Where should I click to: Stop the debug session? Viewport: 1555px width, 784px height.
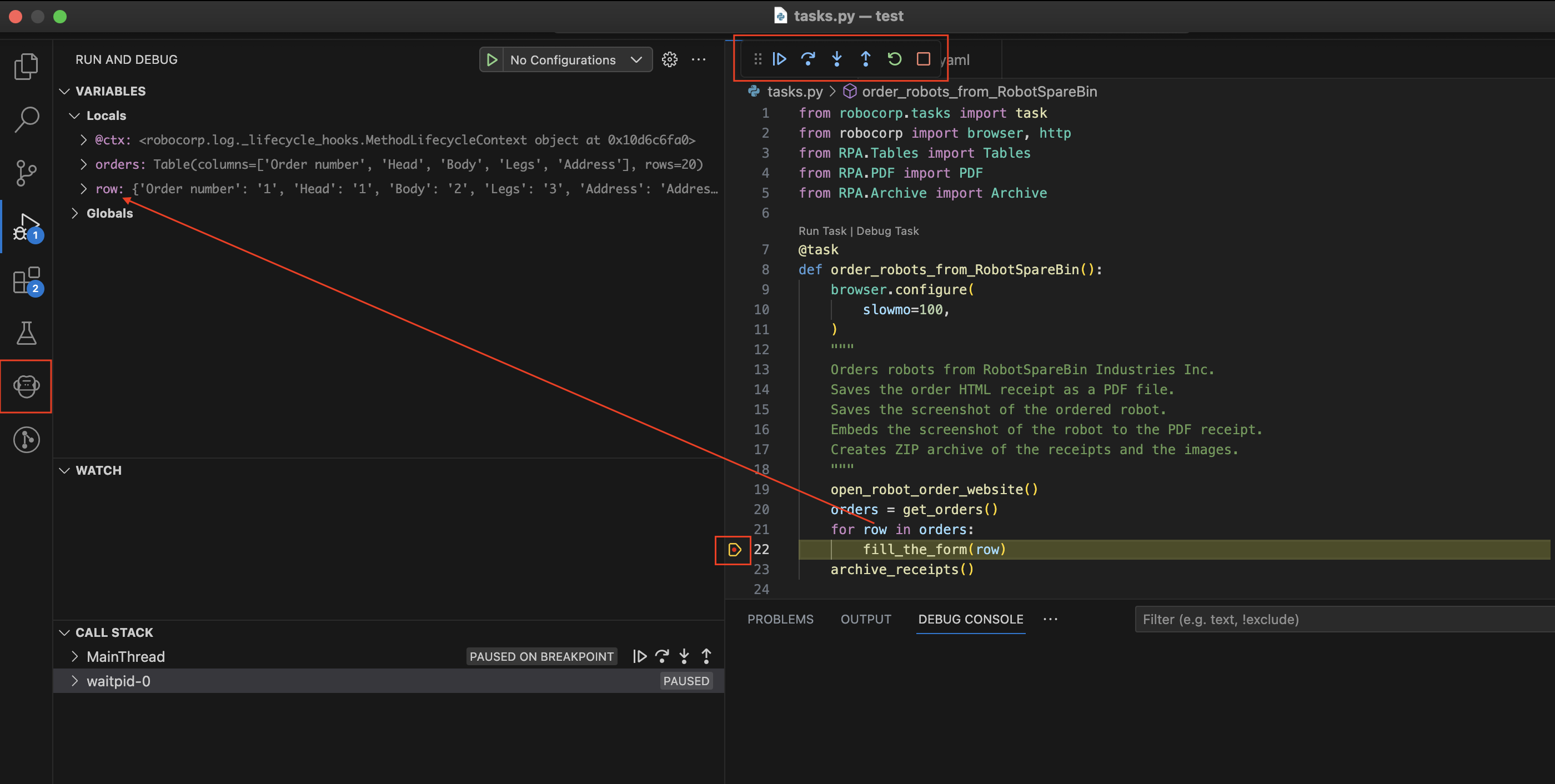tap(923, 59)
